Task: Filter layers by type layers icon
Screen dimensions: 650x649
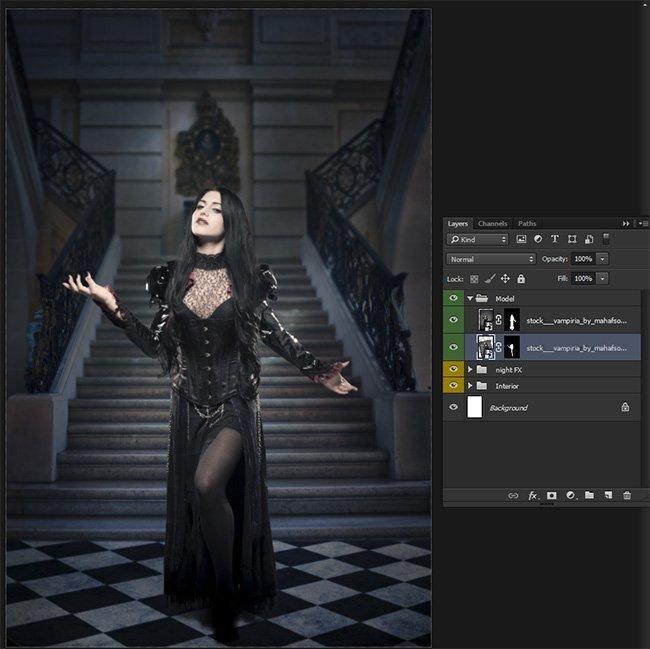Action: [555, 239]
